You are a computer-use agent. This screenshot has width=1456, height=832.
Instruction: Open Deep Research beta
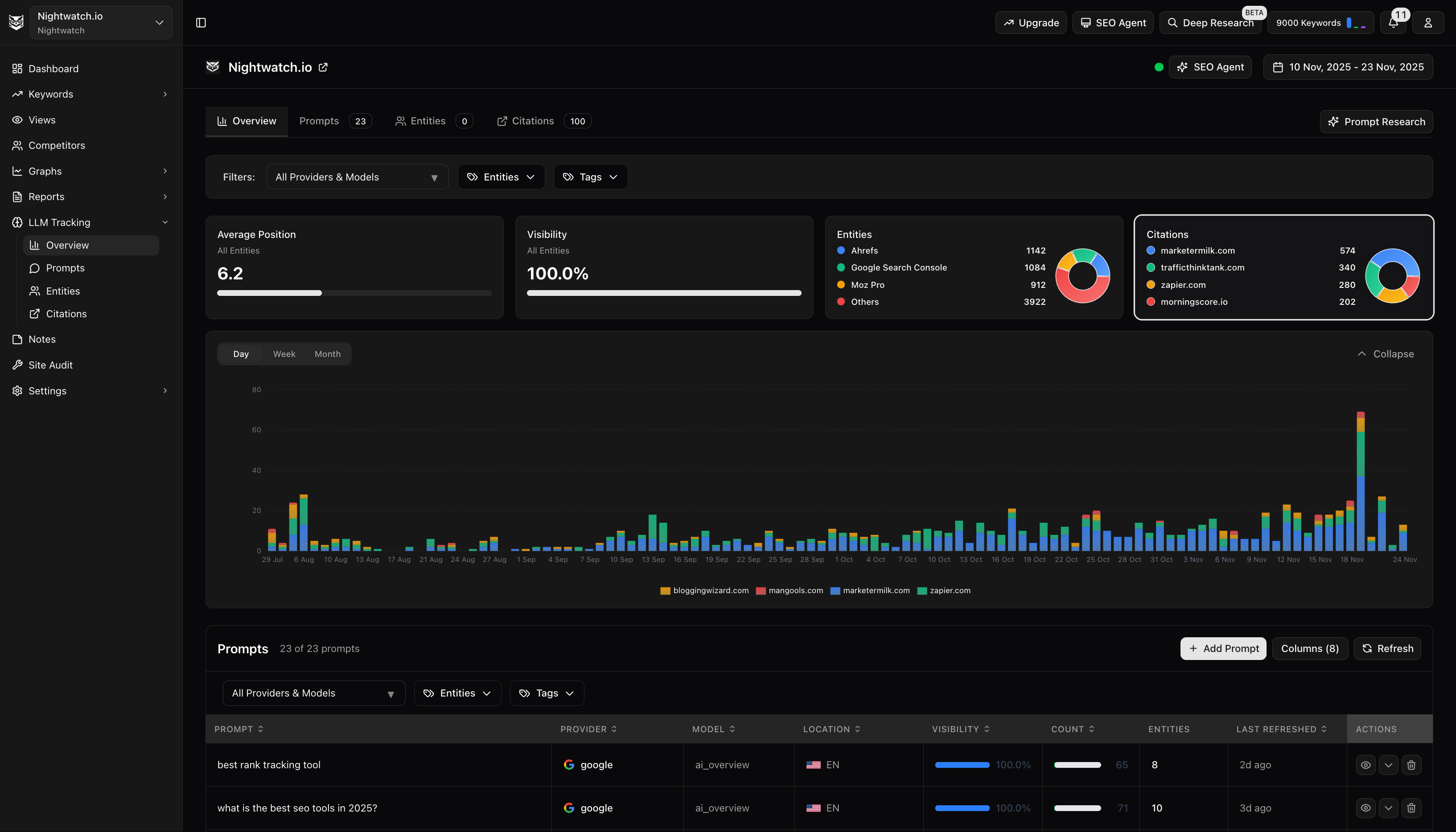coord(1210,23)
